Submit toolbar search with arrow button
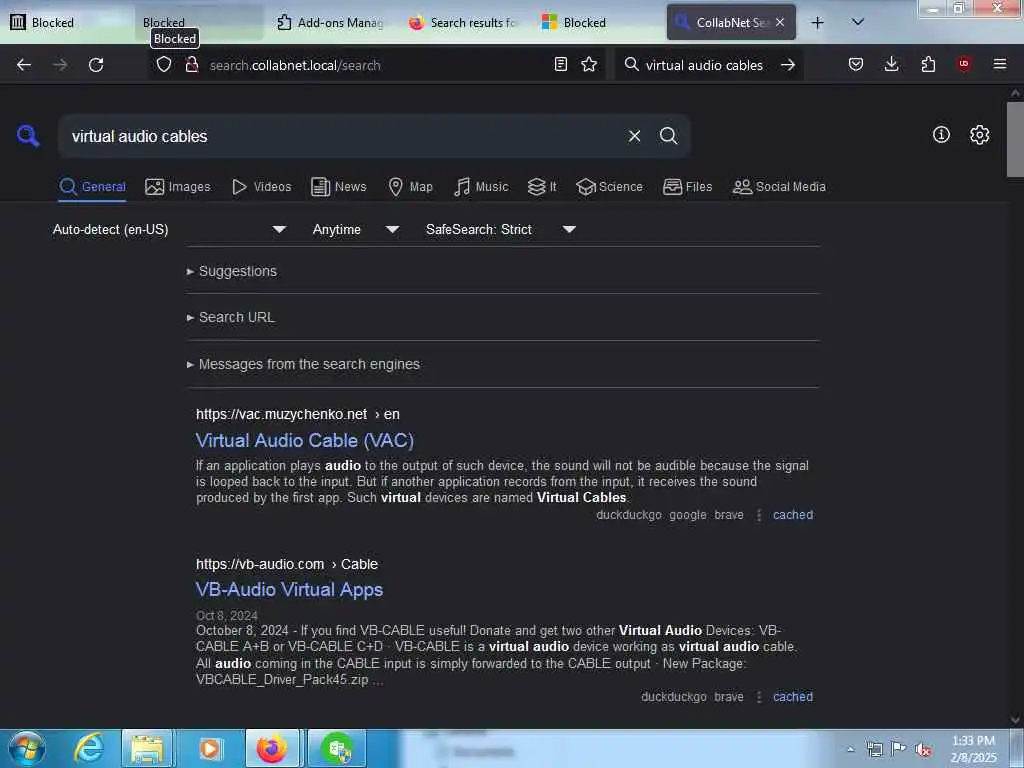 (x=788, y=65)
